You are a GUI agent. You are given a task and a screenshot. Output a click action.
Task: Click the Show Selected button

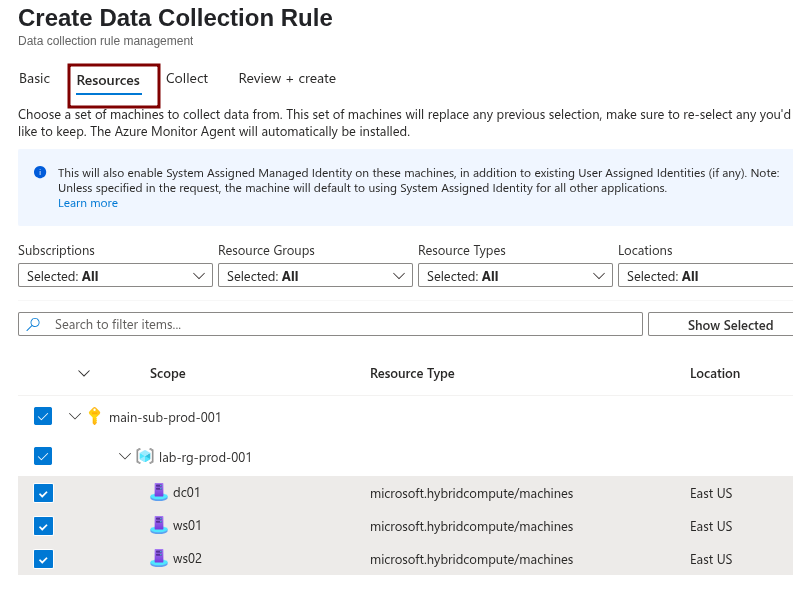point(721,324)
